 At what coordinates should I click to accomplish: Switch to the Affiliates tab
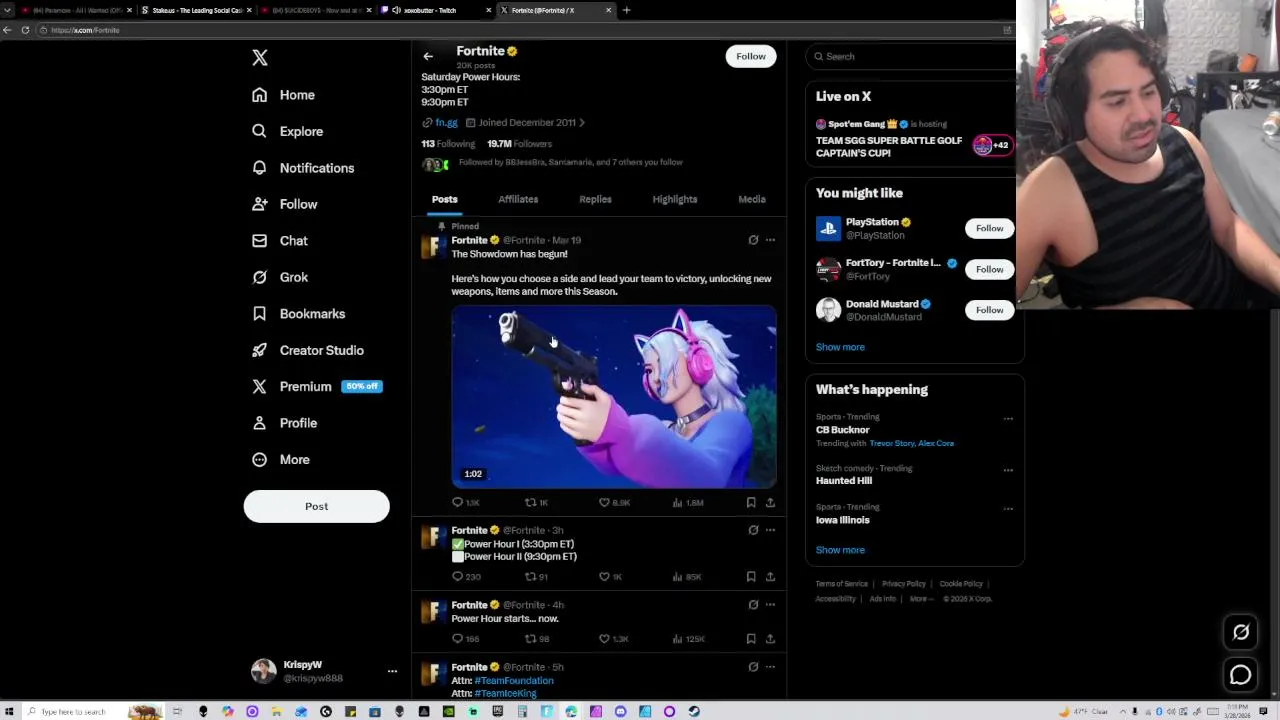[x=518, y=199]
